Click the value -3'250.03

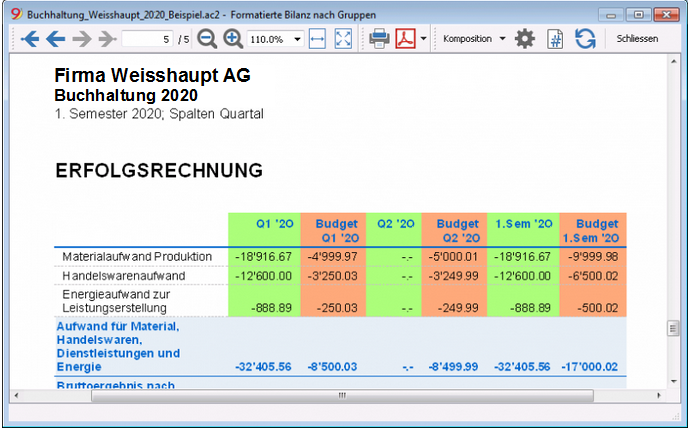[332, 276]
